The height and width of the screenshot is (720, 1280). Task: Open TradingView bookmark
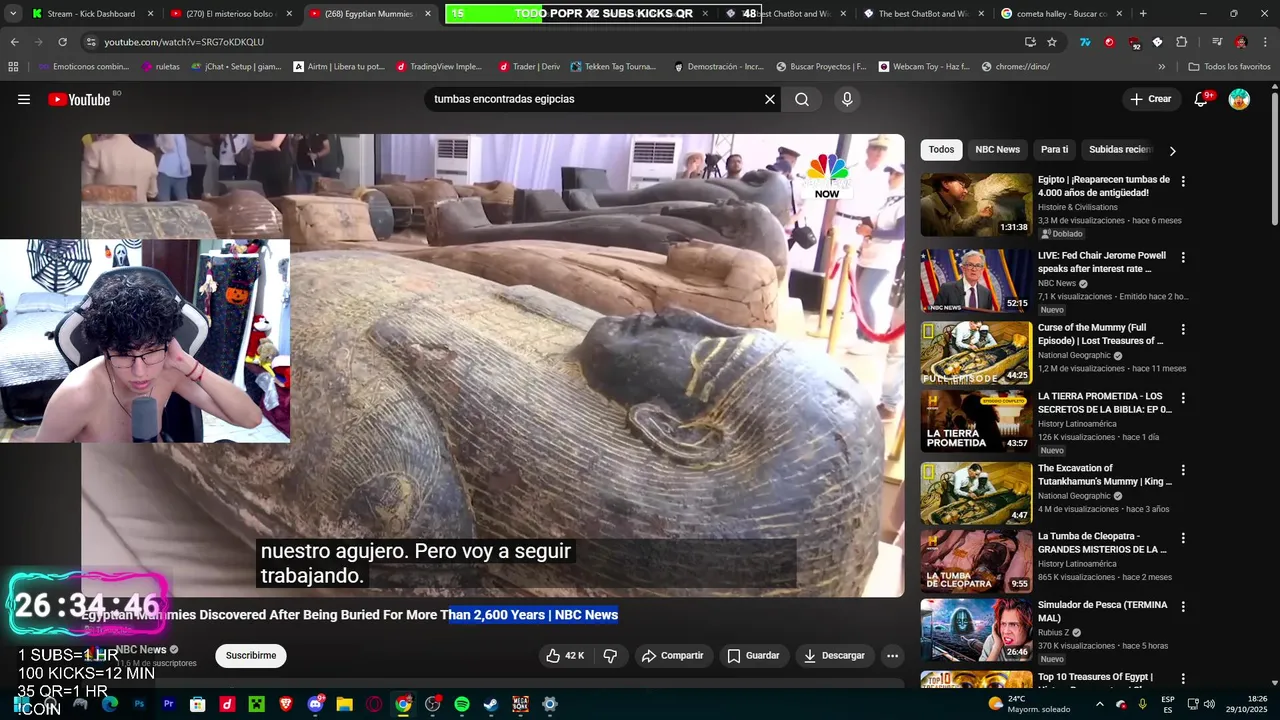439,67
